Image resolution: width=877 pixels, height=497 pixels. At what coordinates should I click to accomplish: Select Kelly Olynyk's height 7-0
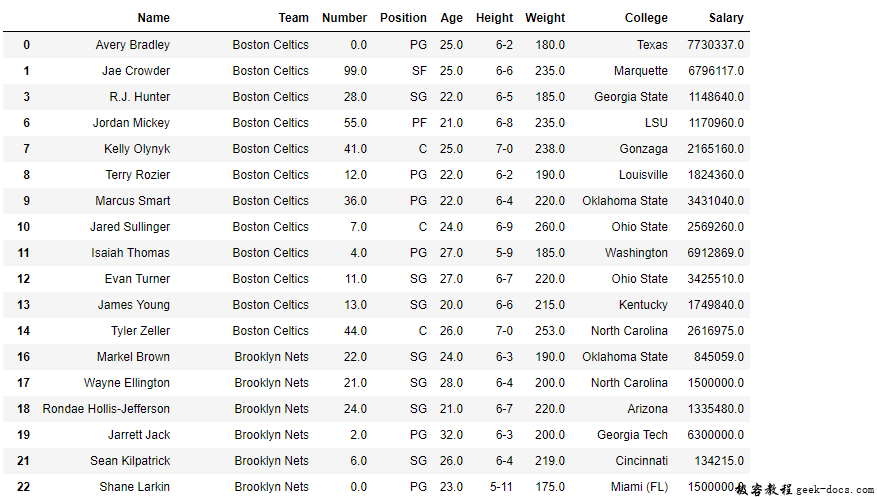pyautogui.click(x=504, y=149)
